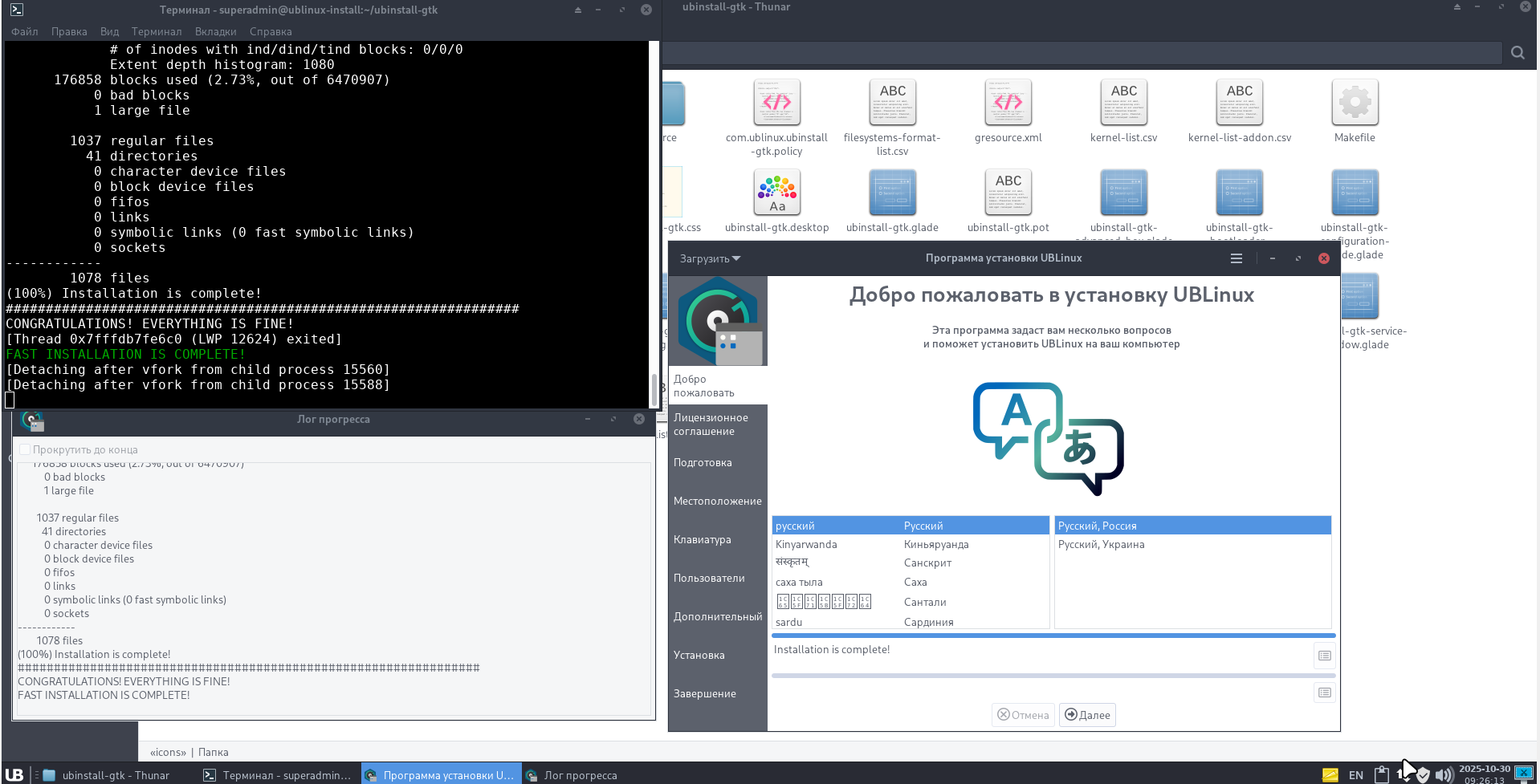Open the 'Правка' menu in the terminal
Image resolution: width=1540 pixels, height=784 pixels.
click(x=69, y=31)
